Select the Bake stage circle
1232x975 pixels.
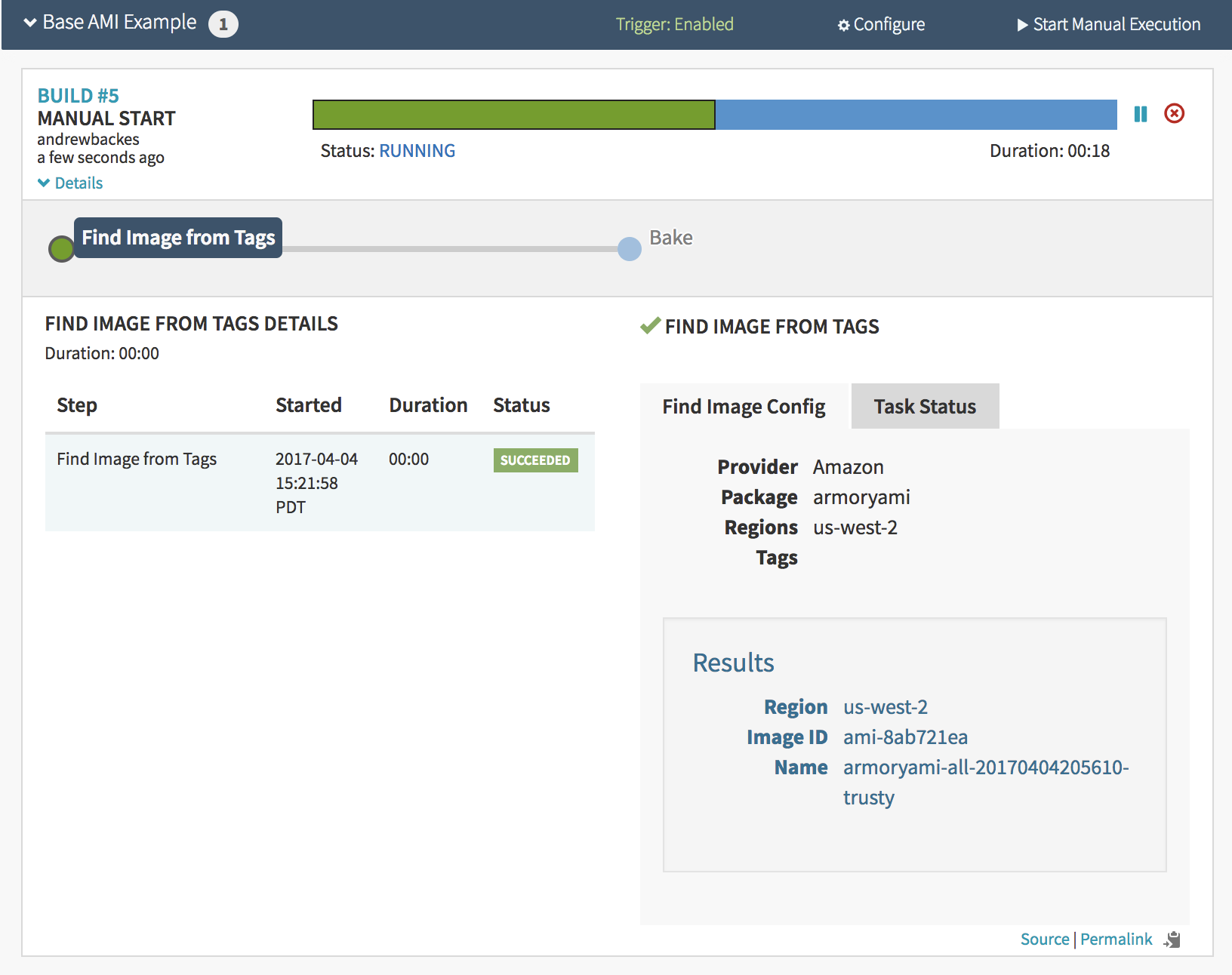[629, 249]
